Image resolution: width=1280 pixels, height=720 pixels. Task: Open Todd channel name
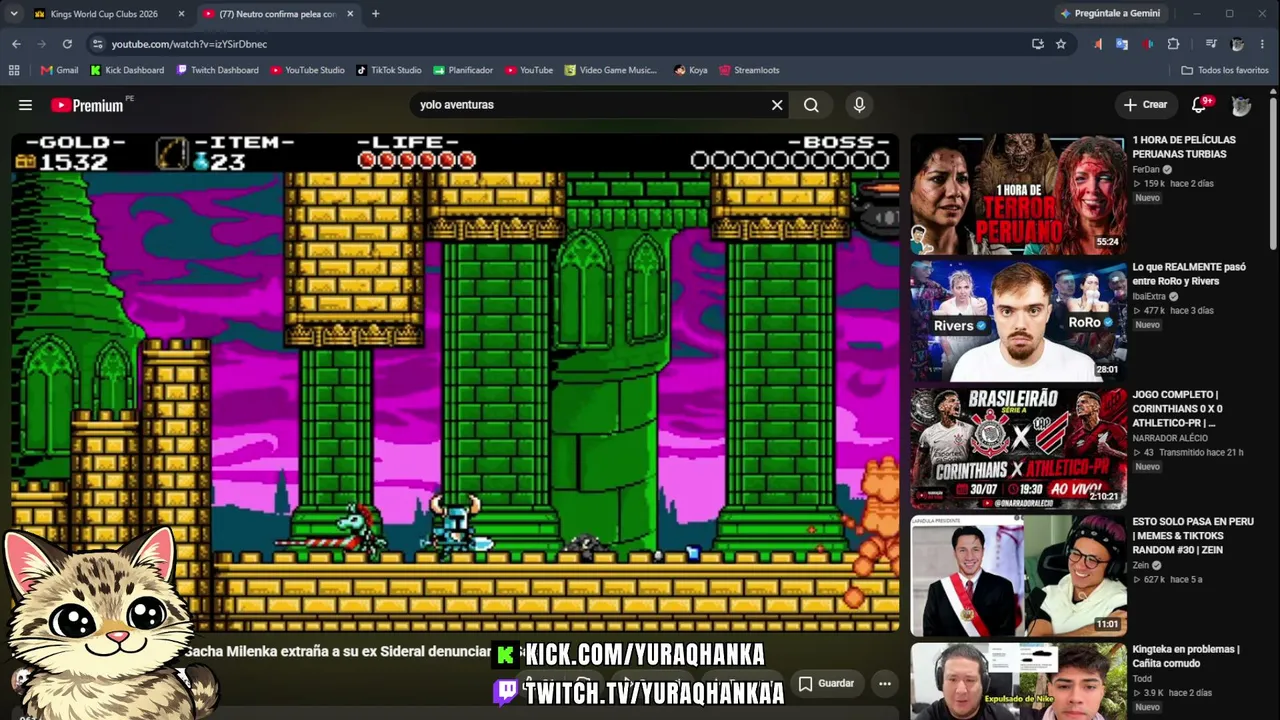click(x=1142, y=679)
